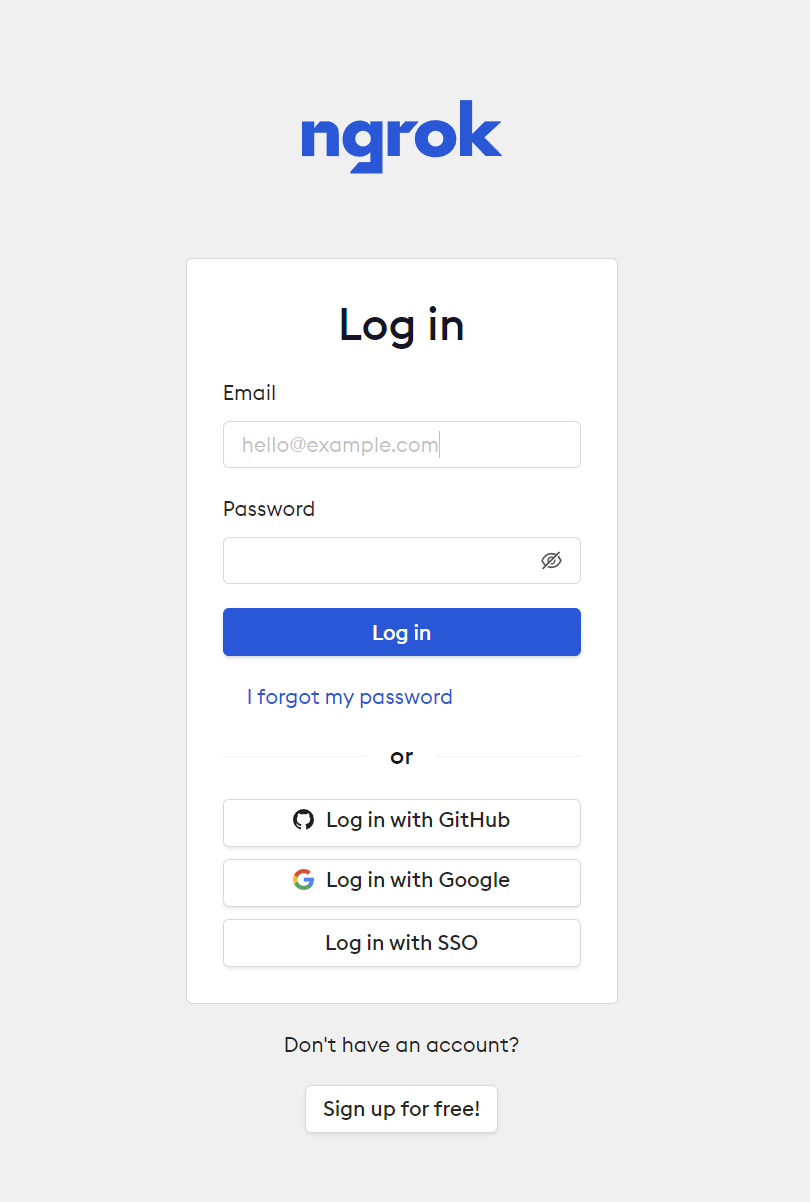Click the Password field label
Screen dimensions: 810x1202
point(269,509)
